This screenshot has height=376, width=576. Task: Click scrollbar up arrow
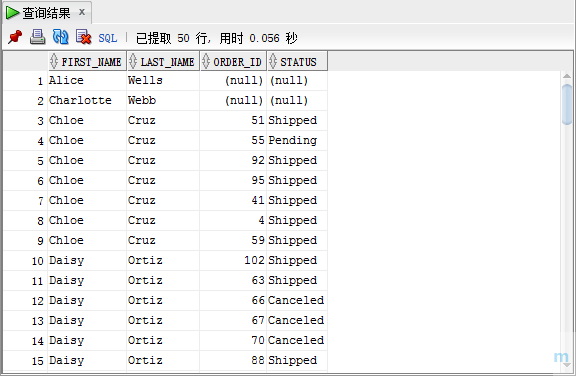coord(567,76)
